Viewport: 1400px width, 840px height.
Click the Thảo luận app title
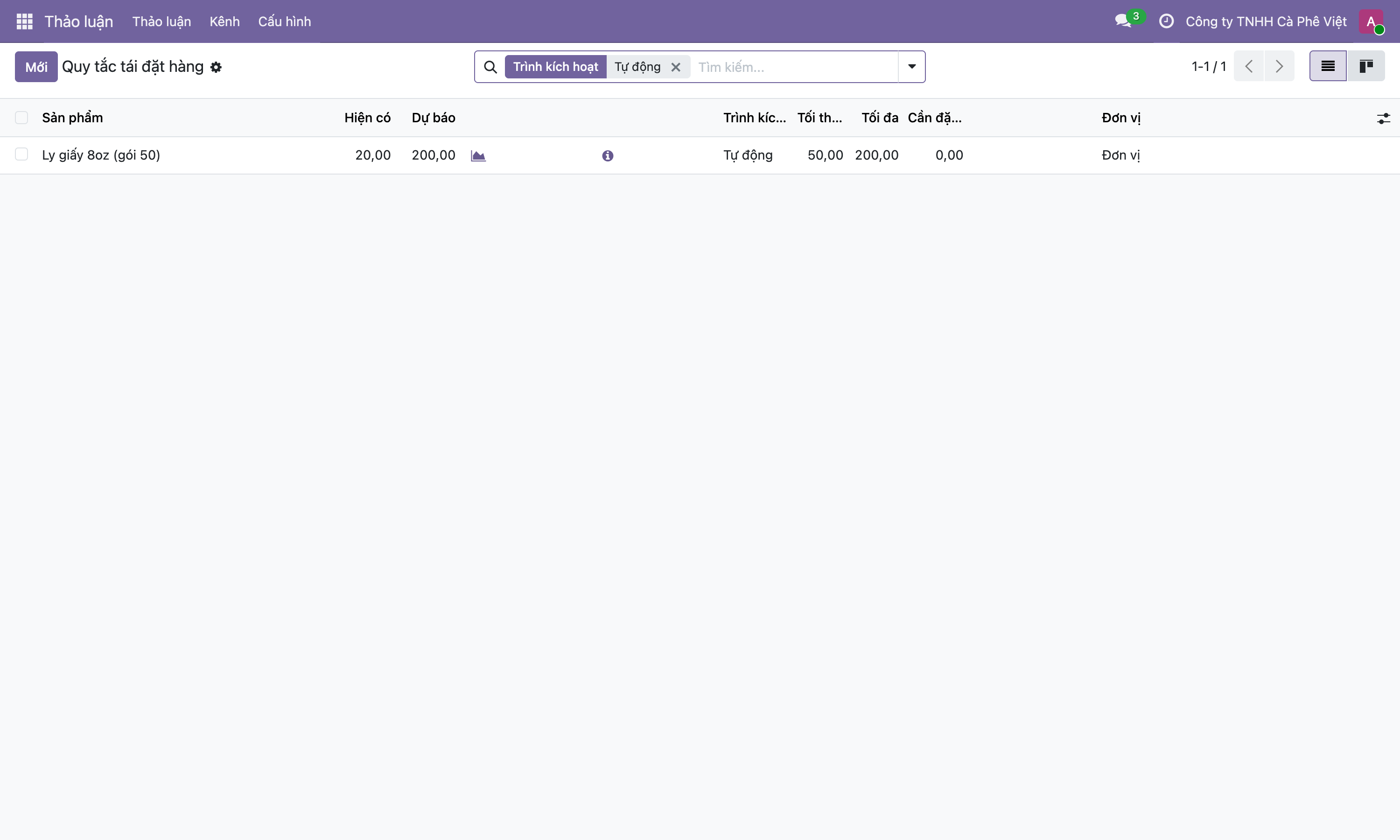79,21
